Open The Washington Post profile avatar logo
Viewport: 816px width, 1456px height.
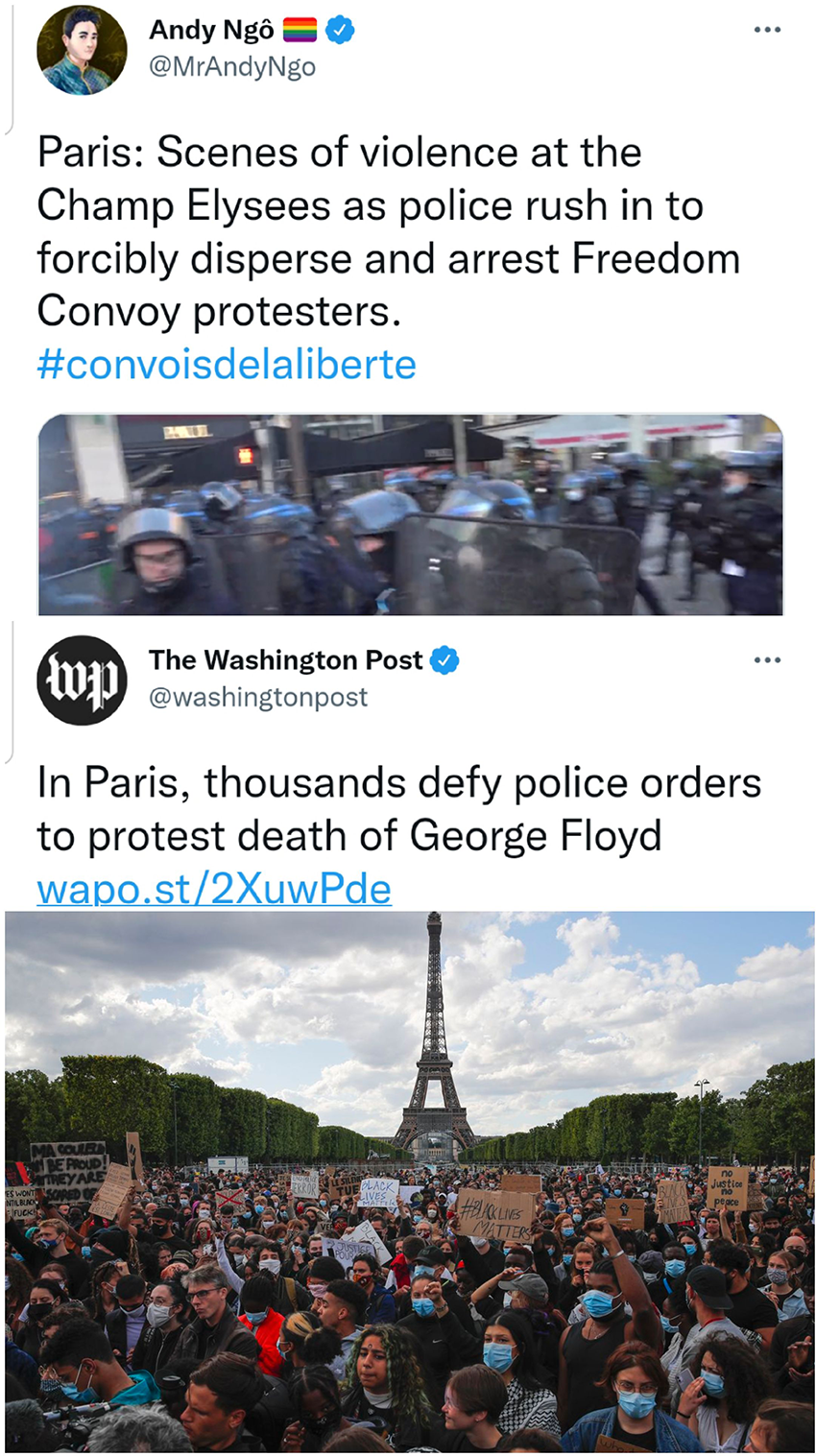[82, 680]
